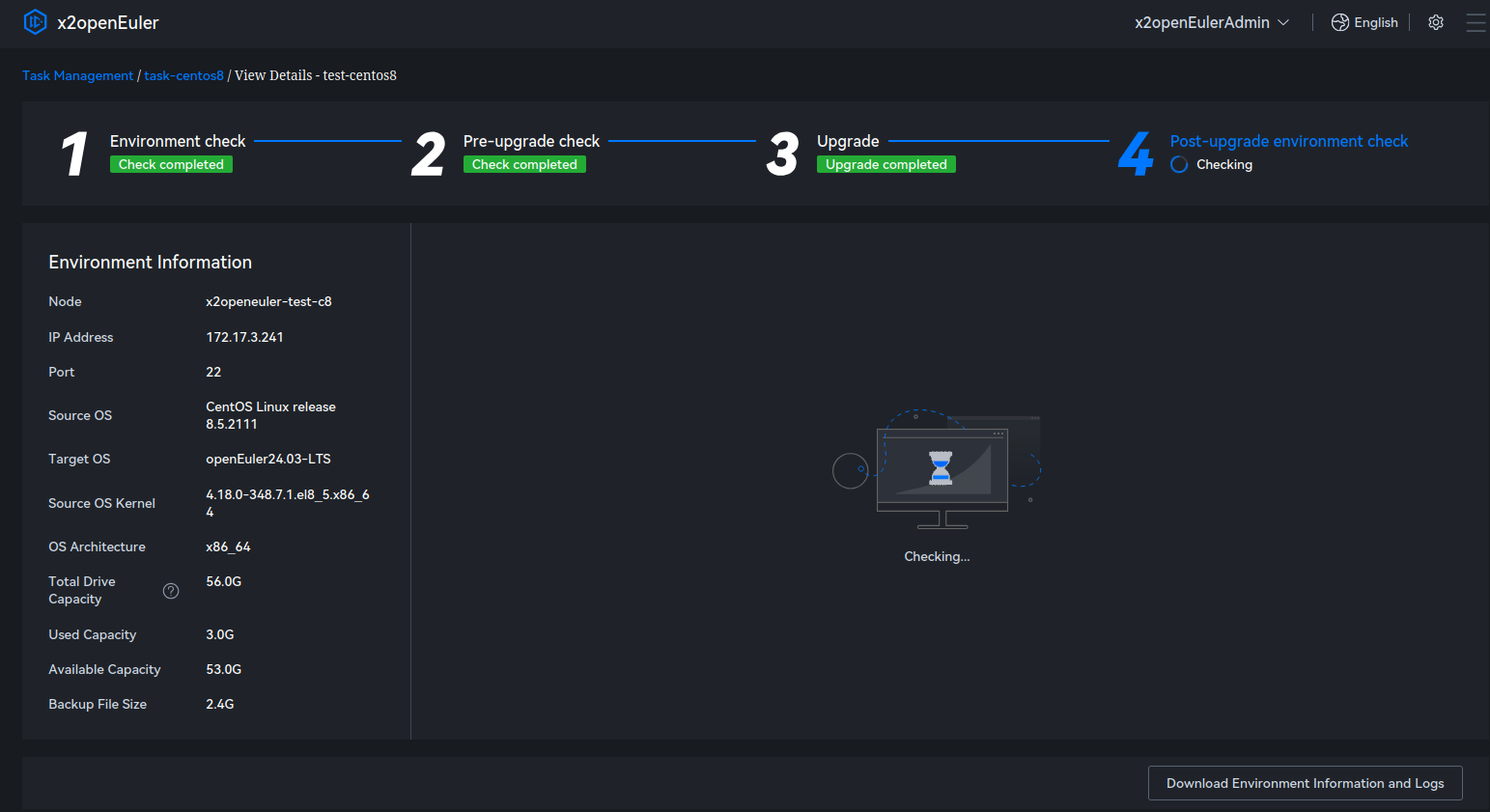1490x812 pixels.
Task: Click the x2openEuler hexagon logo icon
Action: coord(35,22)
